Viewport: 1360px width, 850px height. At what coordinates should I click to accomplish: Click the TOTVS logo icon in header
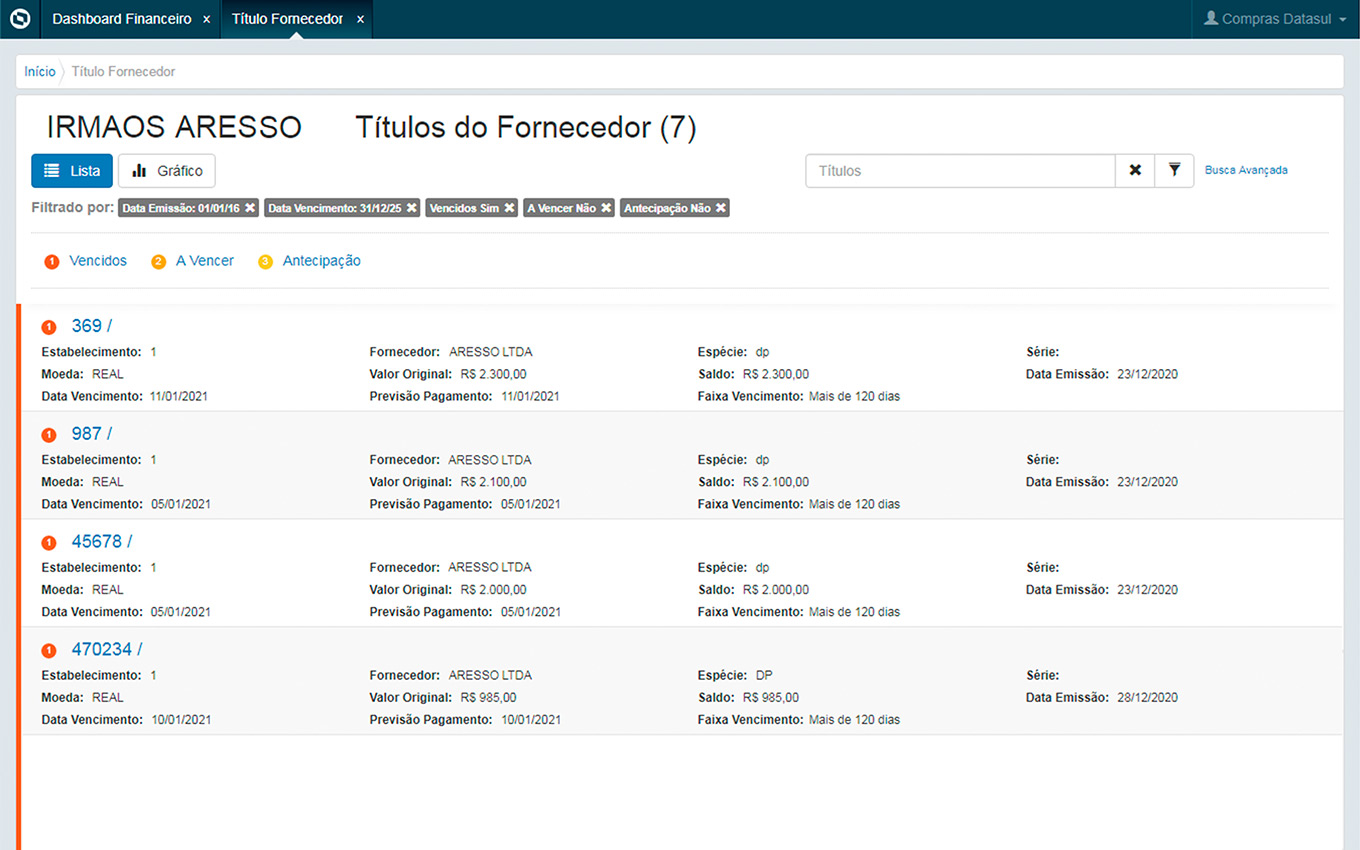point(20,19)
